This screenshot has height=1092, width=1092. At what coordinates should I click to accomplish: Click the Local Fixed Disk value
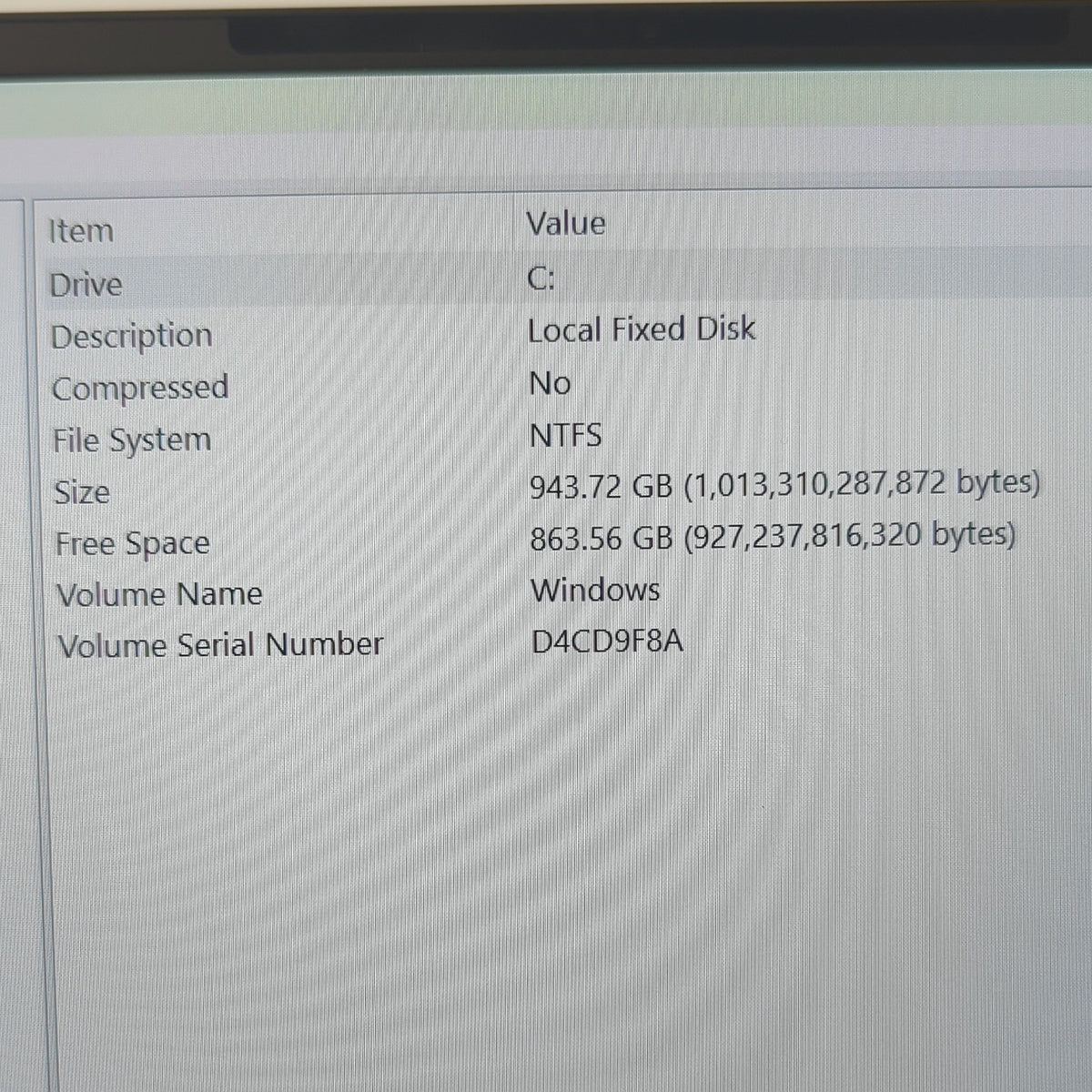[642, 329]
